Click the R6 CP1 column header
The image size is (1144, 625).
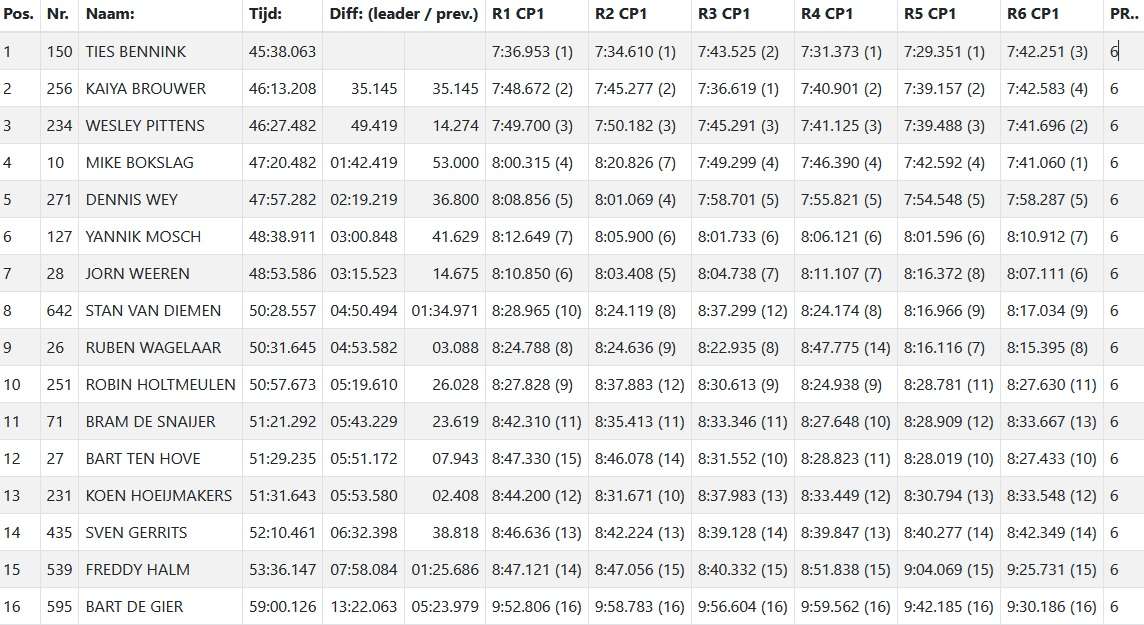(1032, 14)
